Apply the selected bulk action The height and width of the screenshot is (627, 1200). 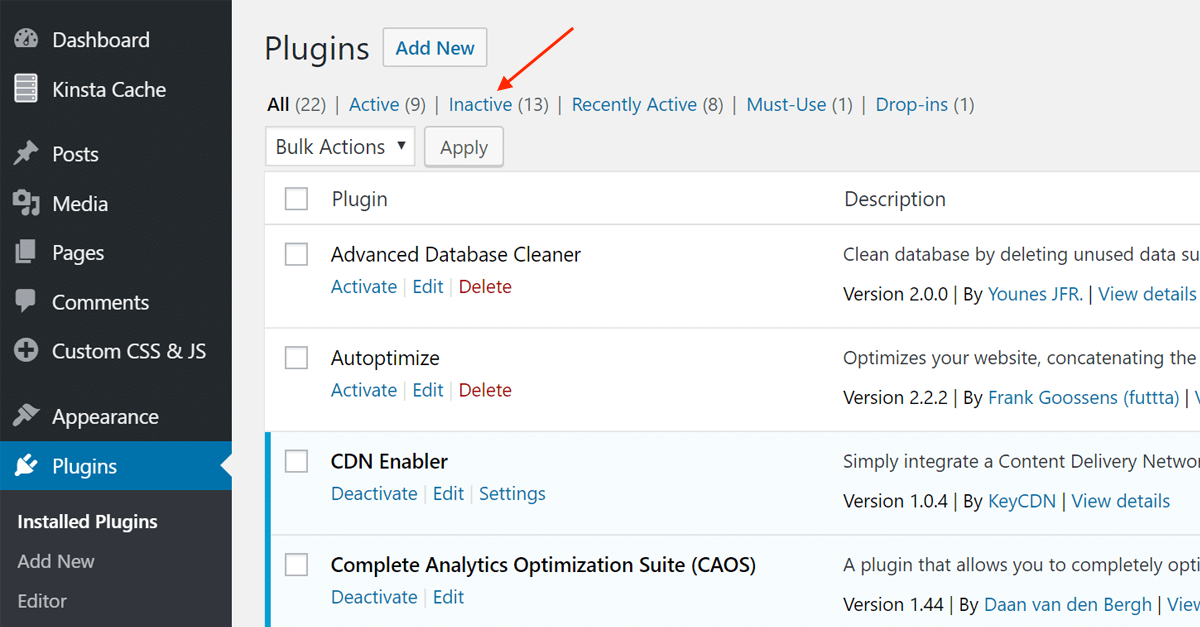pos(464,147)
